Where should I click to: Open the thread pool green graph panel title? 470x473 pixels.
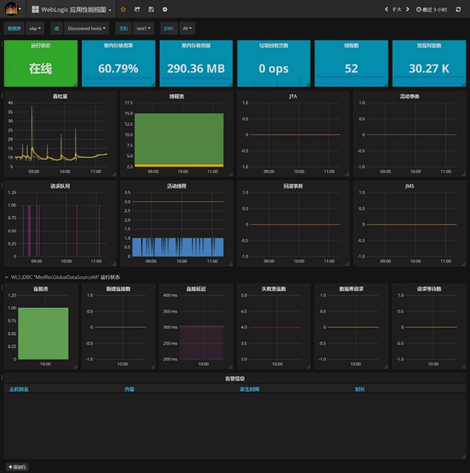[x=176, y=96]
